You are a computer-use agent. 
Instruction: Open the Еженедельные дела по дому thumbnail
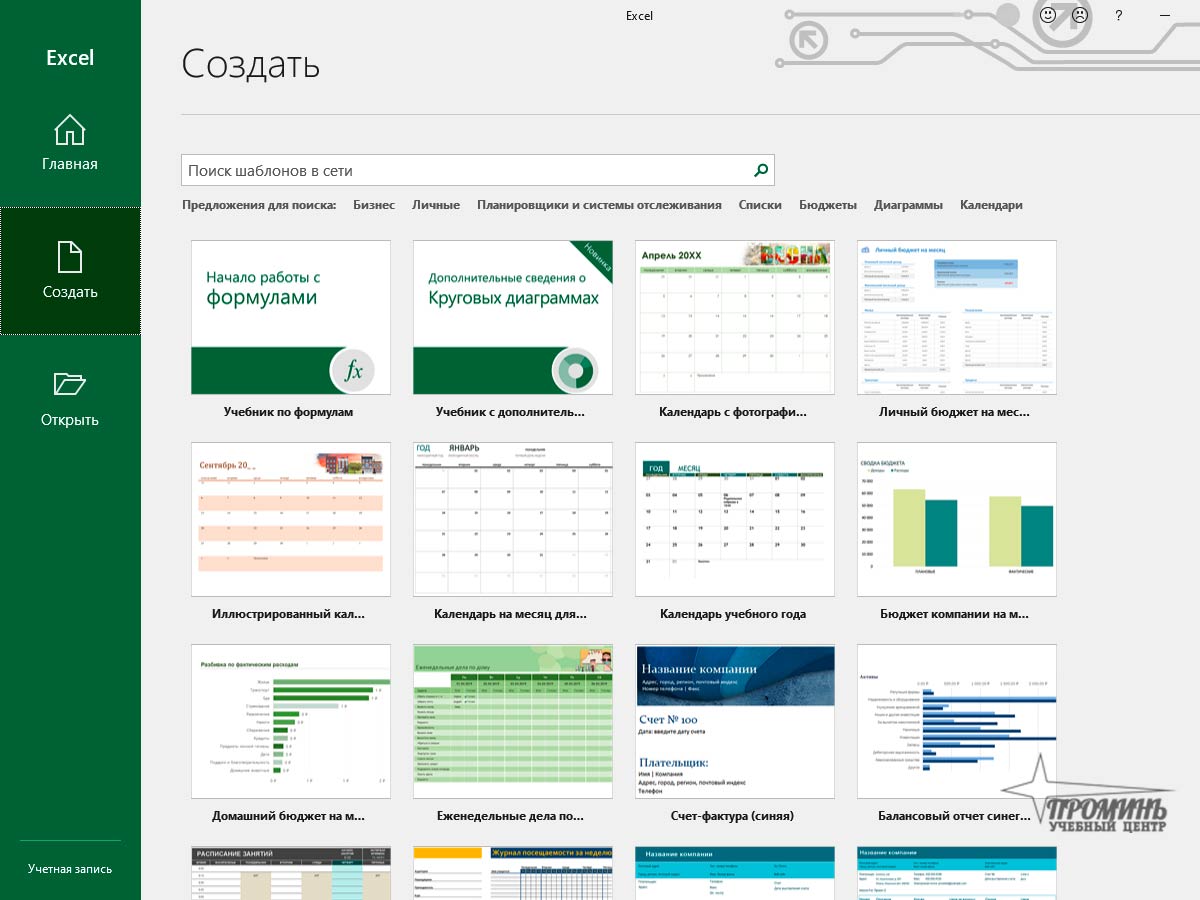tap(513, 721)
